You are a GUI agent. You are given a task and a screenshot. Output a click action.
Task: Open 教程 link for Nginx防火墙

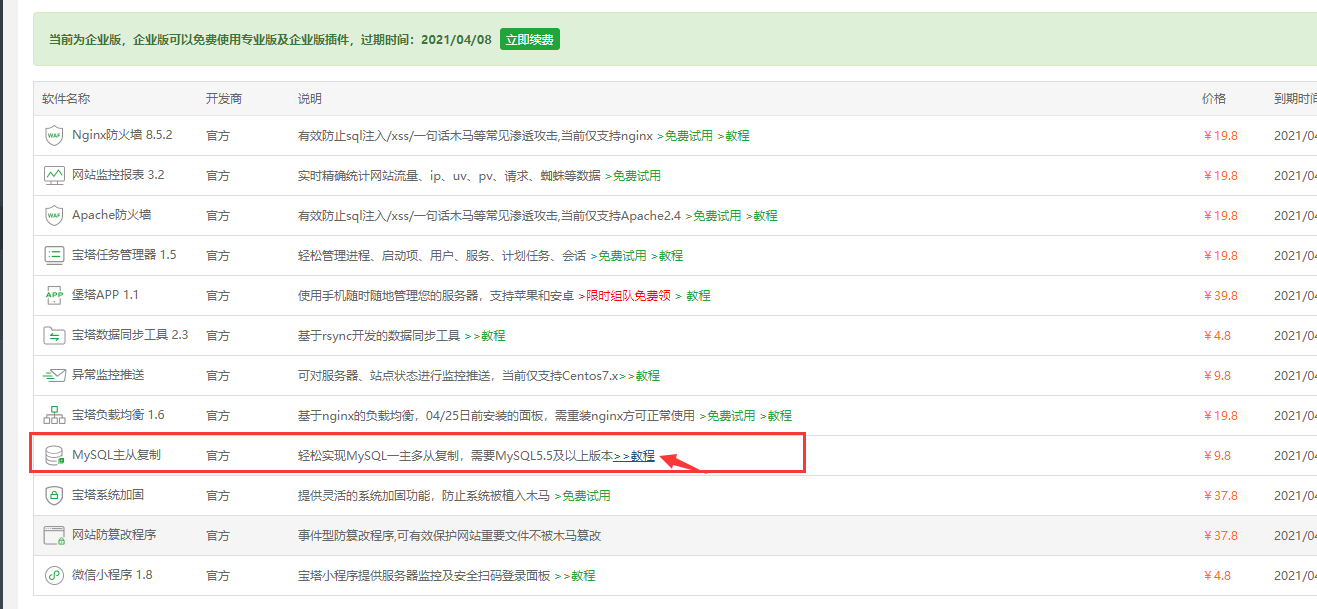(734, 135)
